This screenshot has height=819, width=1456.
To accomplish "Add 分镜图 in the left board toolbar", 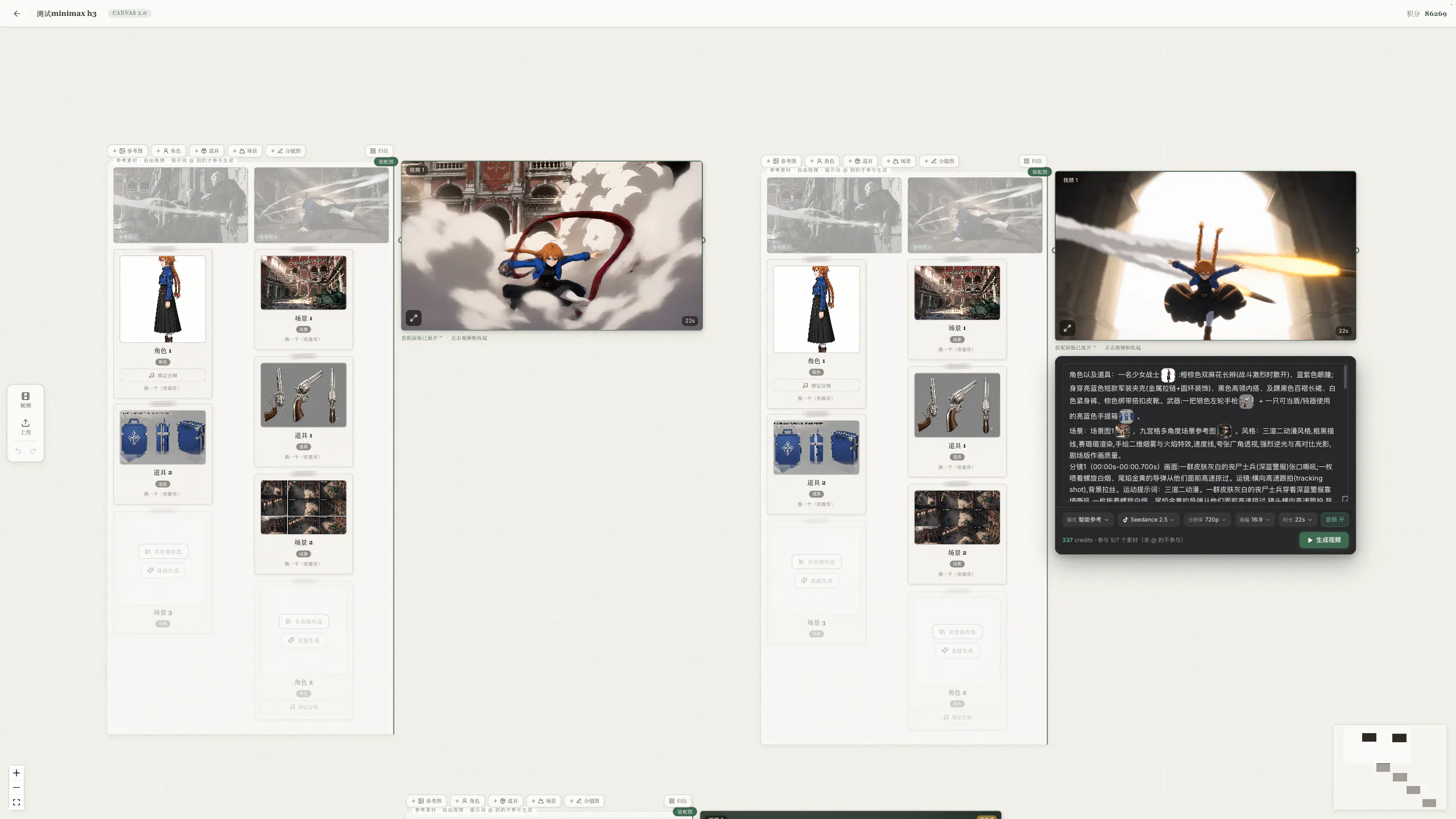I will pyautogui.click(x=286, y=151).
